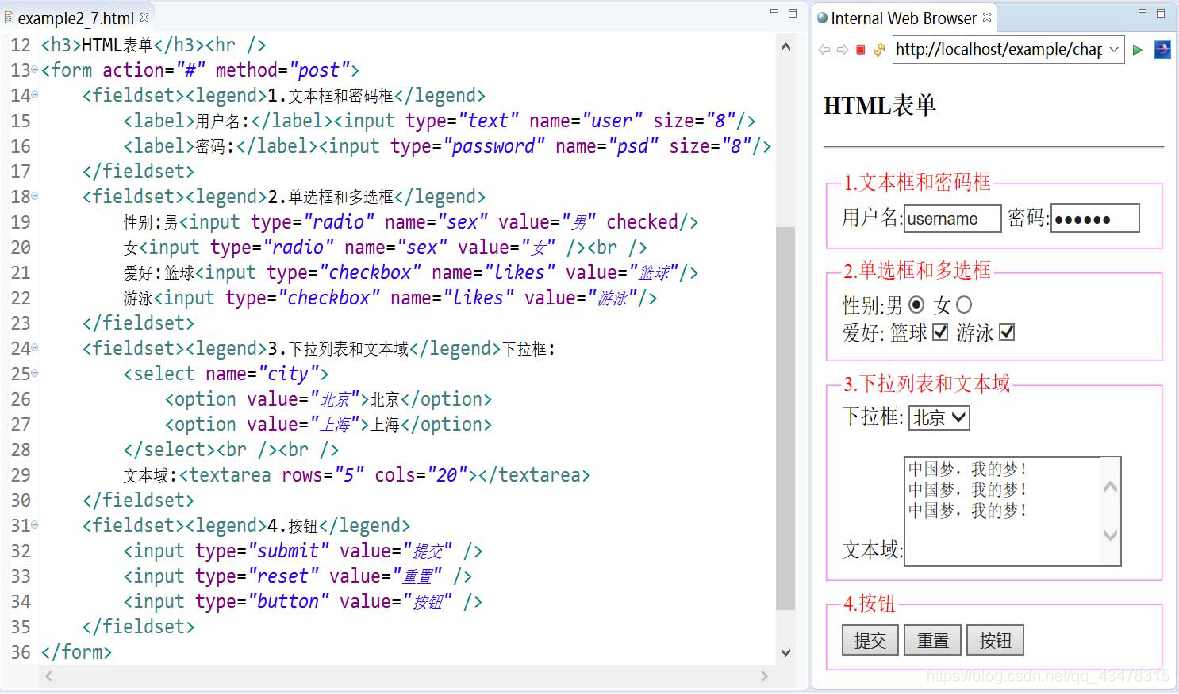1179x694 pixels.
Task: Uncheck the 篮球 checkbox
Action: [x=939, y=332]
